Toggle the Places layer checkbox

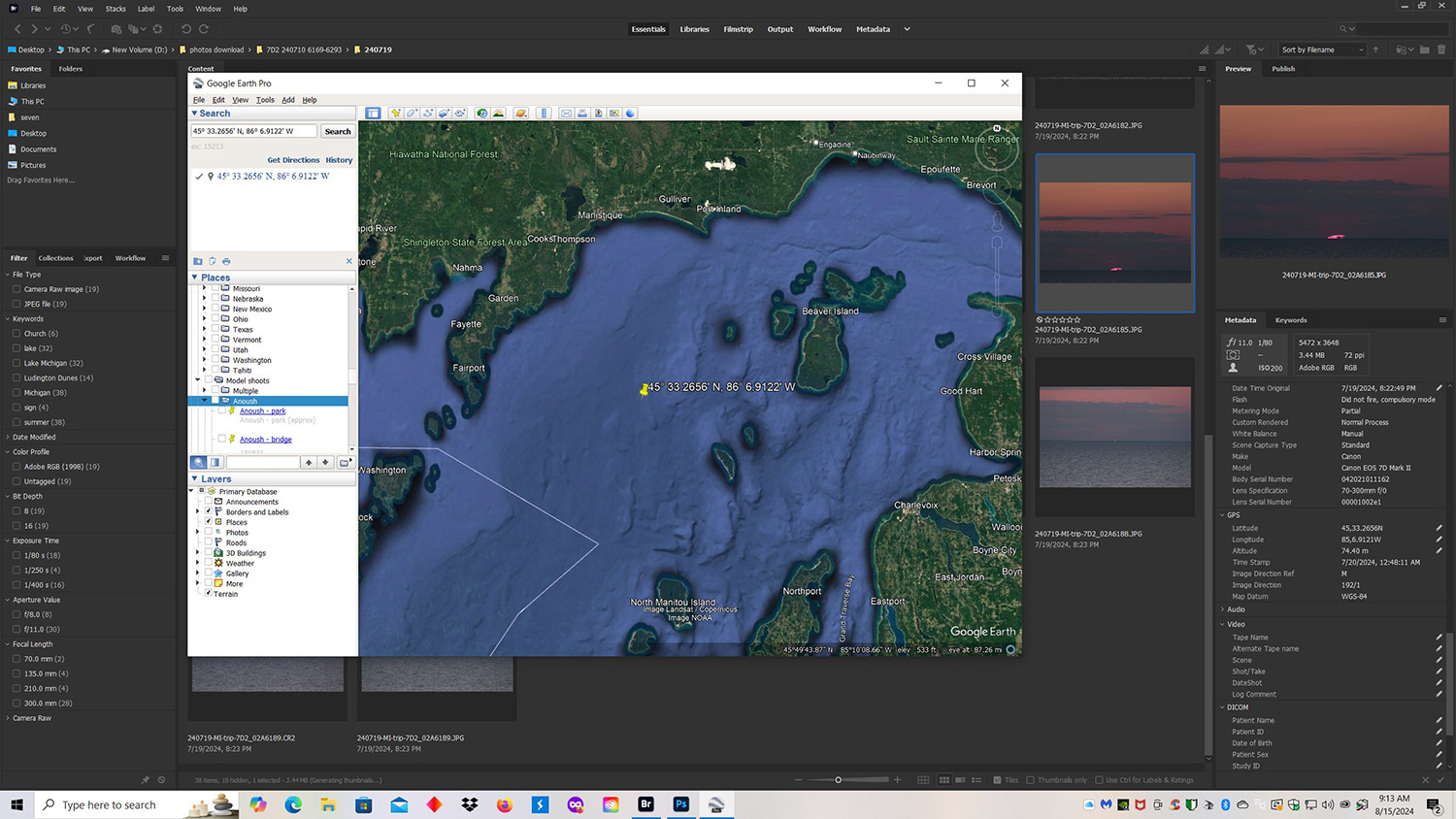tap(209, 522)
